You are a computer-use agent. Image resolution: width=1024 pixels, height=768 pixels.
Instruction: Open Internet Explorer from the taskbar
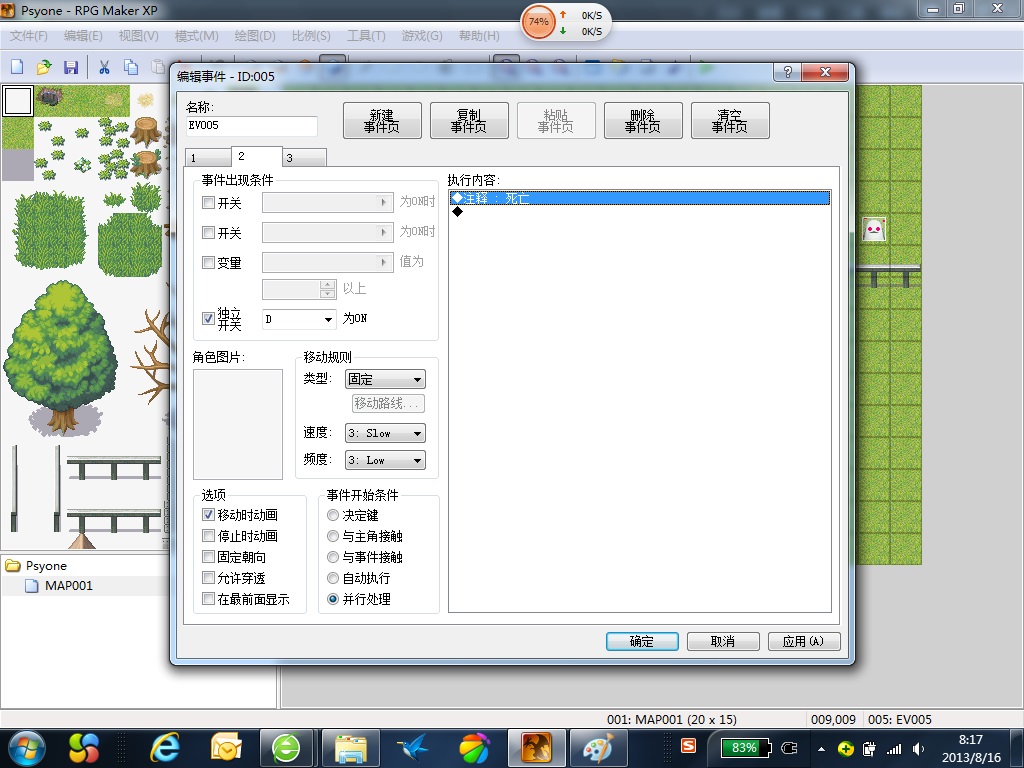tap(165, 747)
